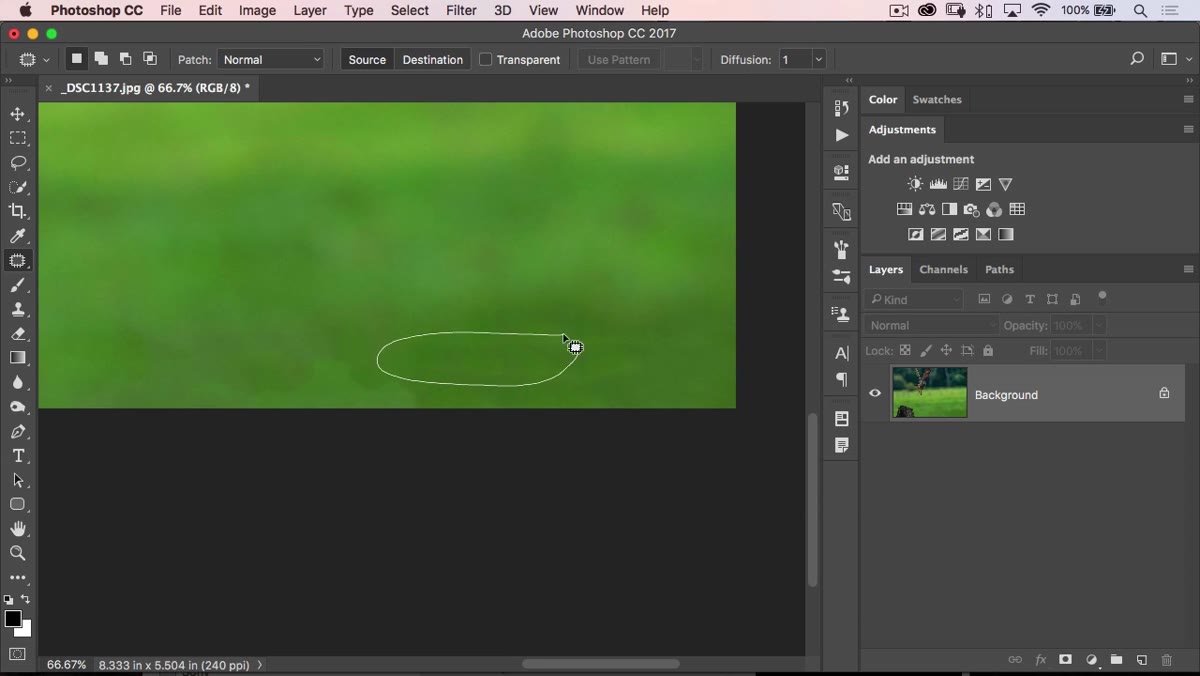The image size is (1200, 676).
Task: Select the Brush tool
Action: (x=18, y=285)
